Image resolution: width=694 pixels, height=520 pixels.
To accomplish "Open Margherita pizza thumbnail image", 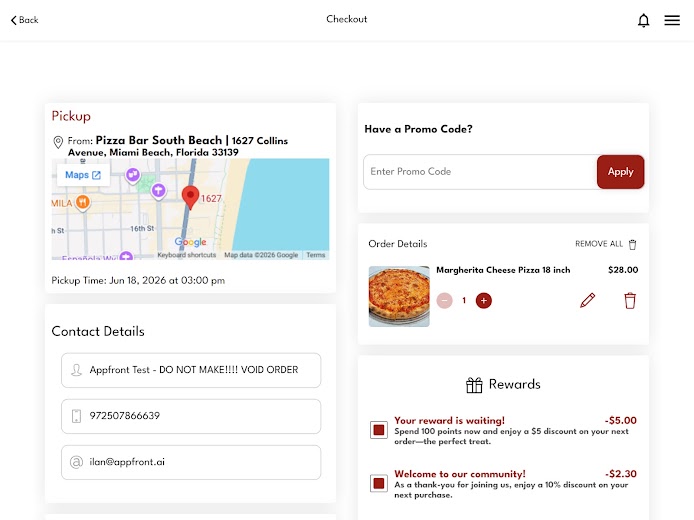I will coord(399,296).
